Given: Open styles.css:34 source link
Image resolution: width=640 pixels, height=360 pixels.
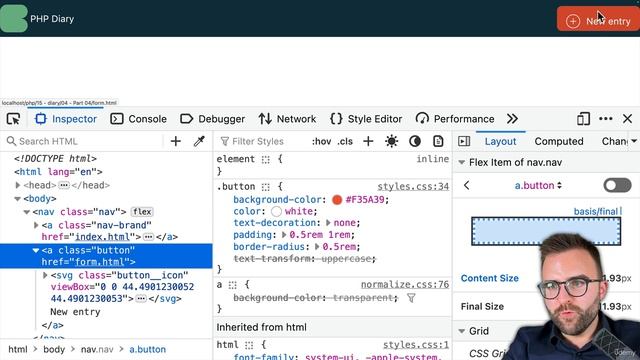Looking at the screenshot, I should pyautogui.click(x=413, y=187).
